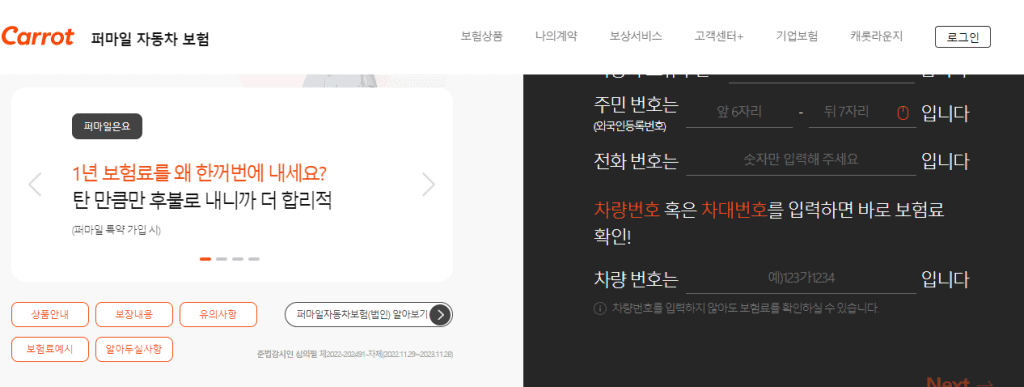Viewport: 1024px width, 387px height.
Task: Click the 로그인 button
Action: [963, 37]
